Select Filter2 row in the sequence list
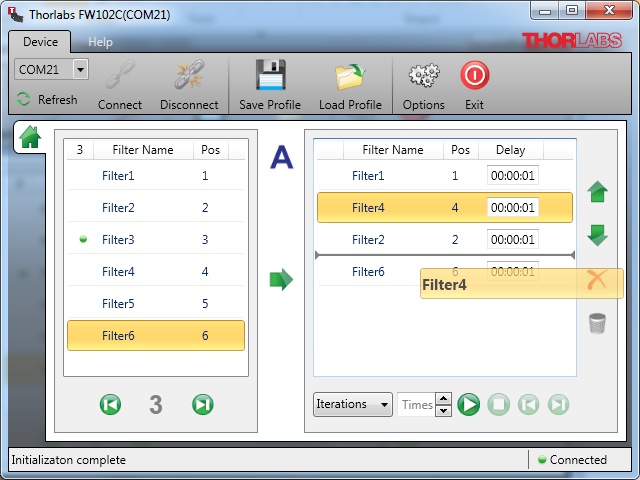Viewport: 640px width, 480px height. (445, 239)
